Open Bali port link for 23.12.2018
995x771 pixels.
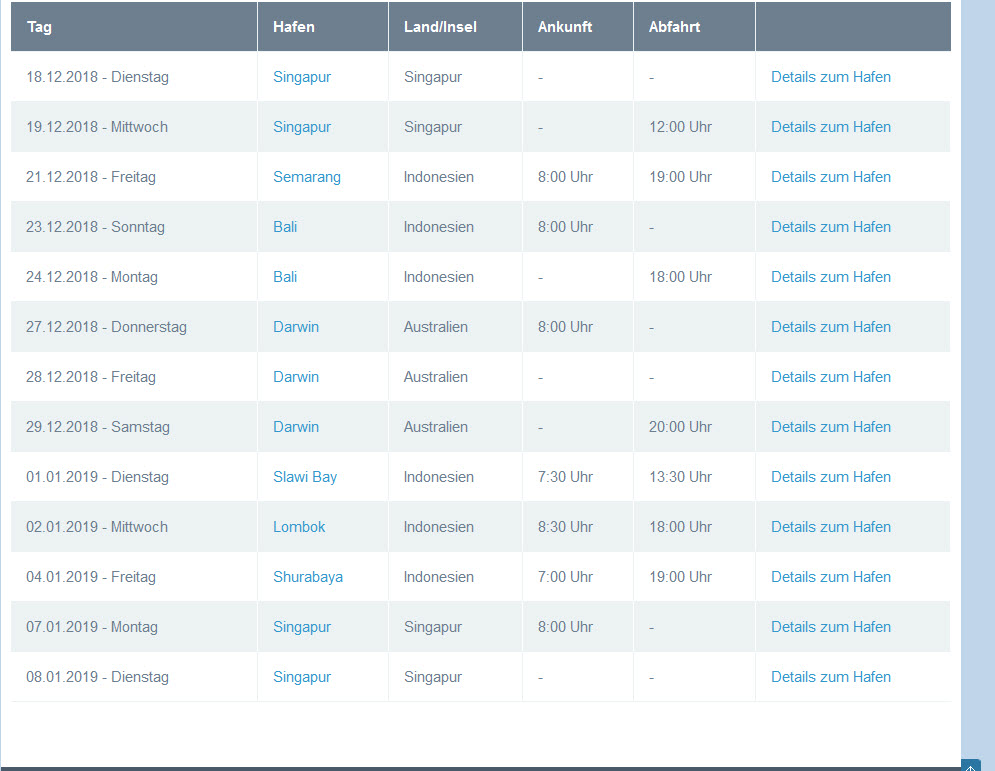point(285,227)
